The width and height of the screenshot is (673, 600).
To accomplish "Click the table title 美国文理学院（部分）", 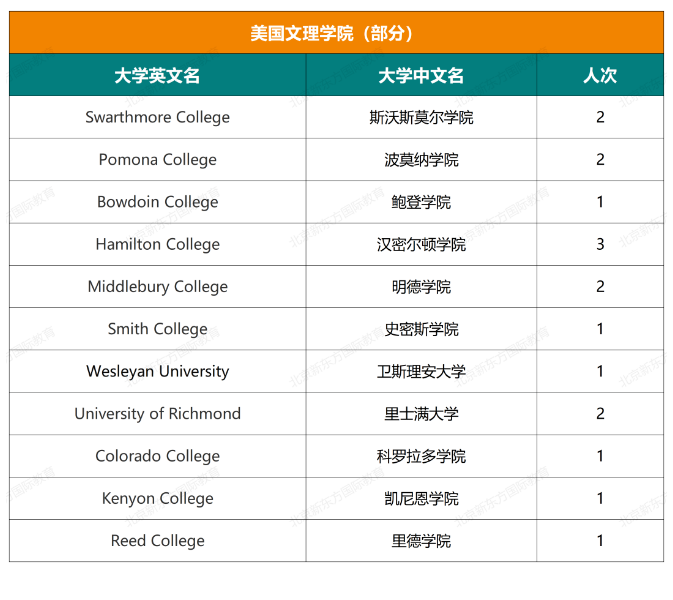I will (336, 33).
